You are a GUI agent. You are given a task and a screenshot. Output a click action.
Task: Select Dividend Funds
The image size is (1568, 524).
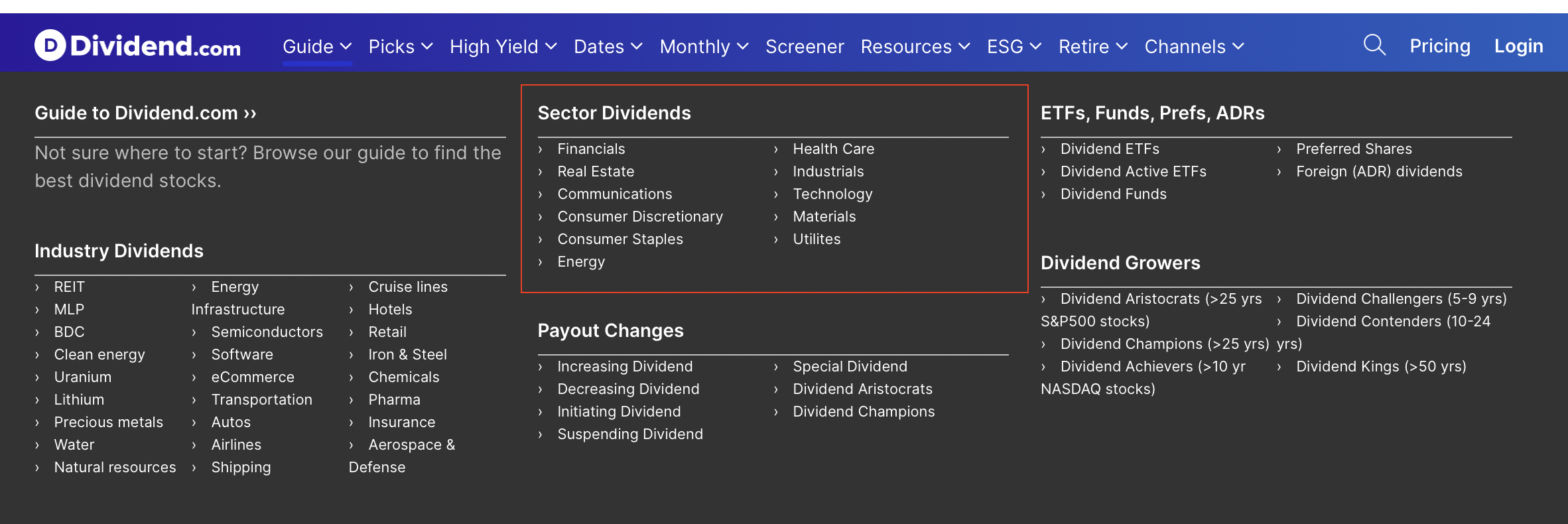tap(1113, 194)
